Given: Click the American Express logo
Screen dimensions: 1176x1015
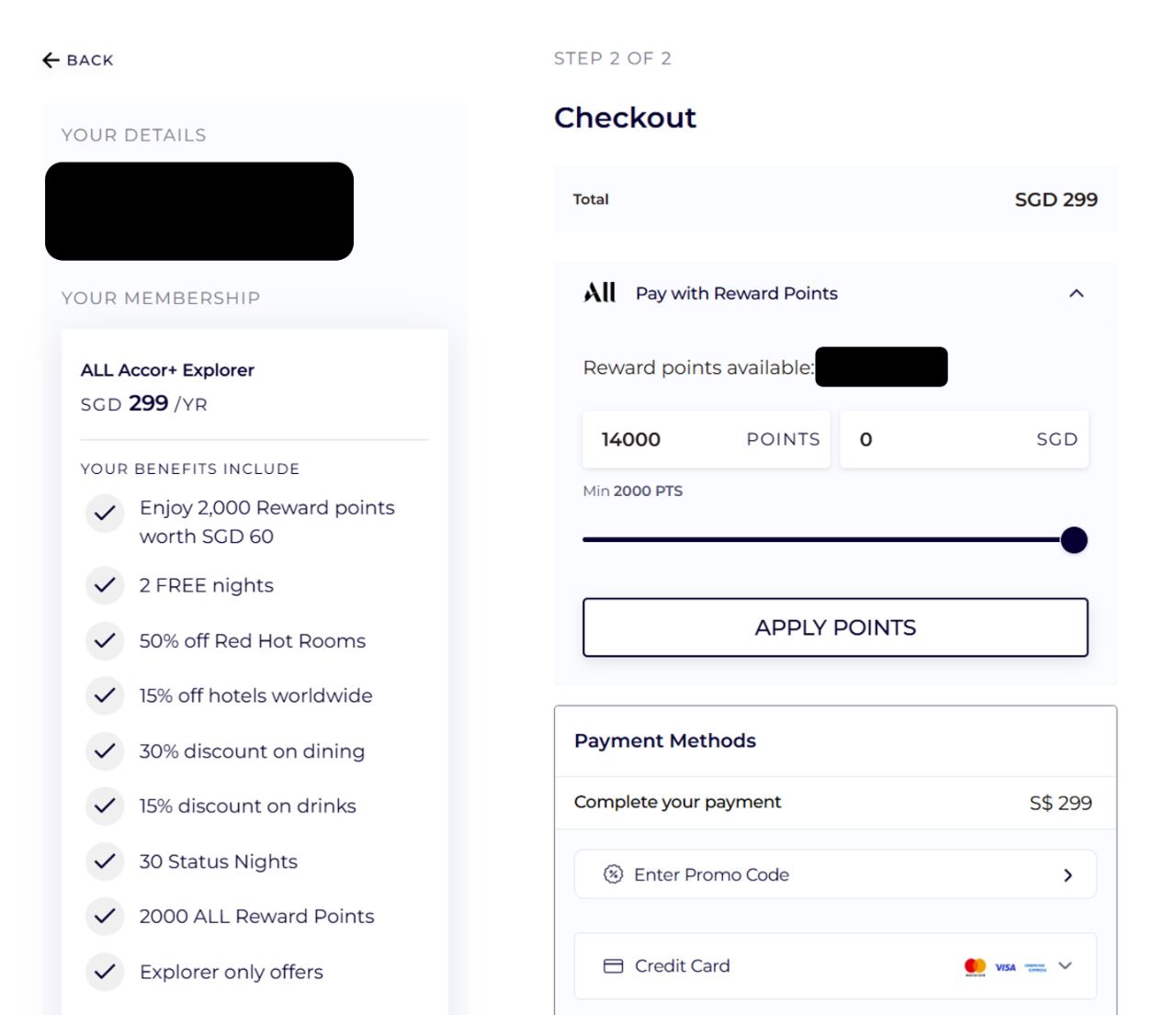Looking at the screenshot, I should (1035, 967).
